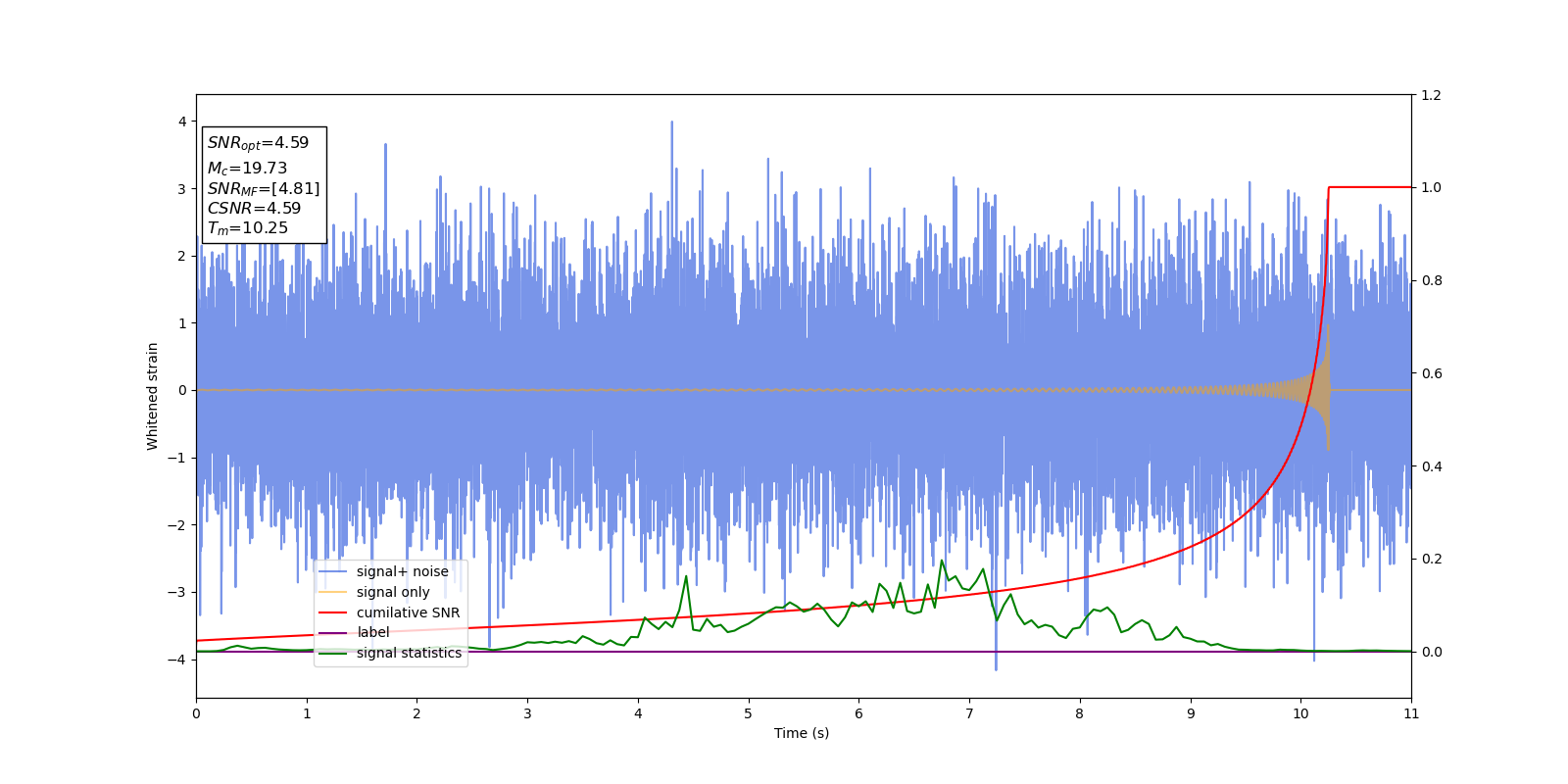Click the SNRopt=4.59 annotation text

pyautogui.click(x=258, y=143)
